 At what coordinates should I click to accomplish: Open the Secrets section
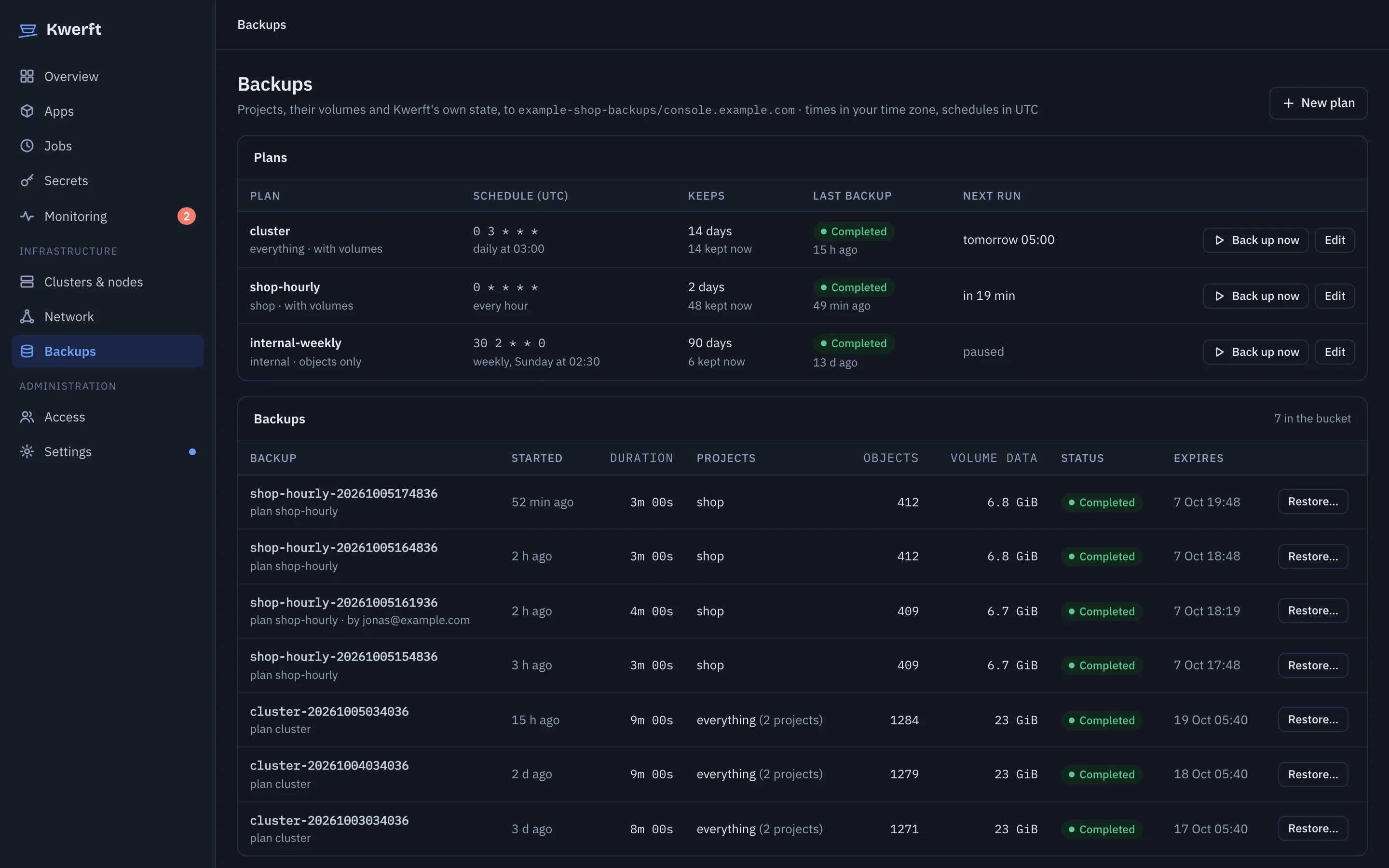click(108, 180)
